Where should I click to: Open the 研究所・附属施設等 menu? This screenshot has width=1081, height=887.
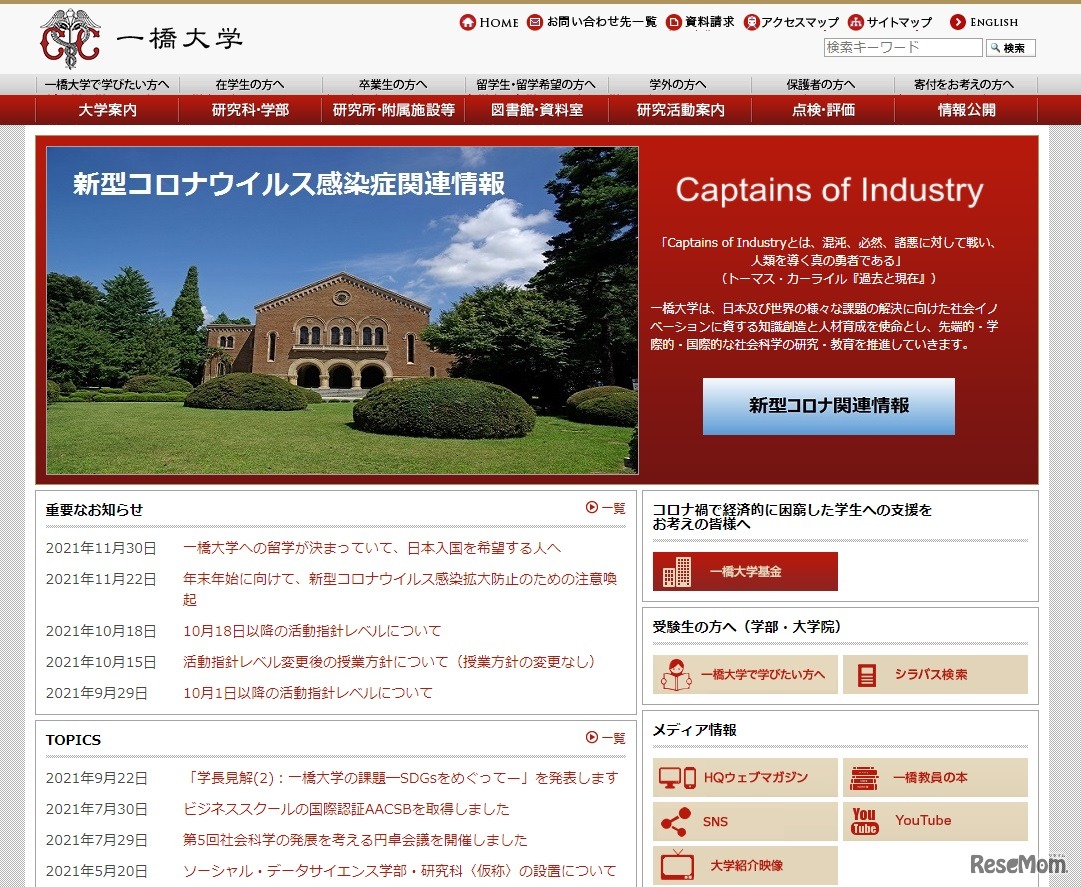pyautogui.click(x=393, y=110)
